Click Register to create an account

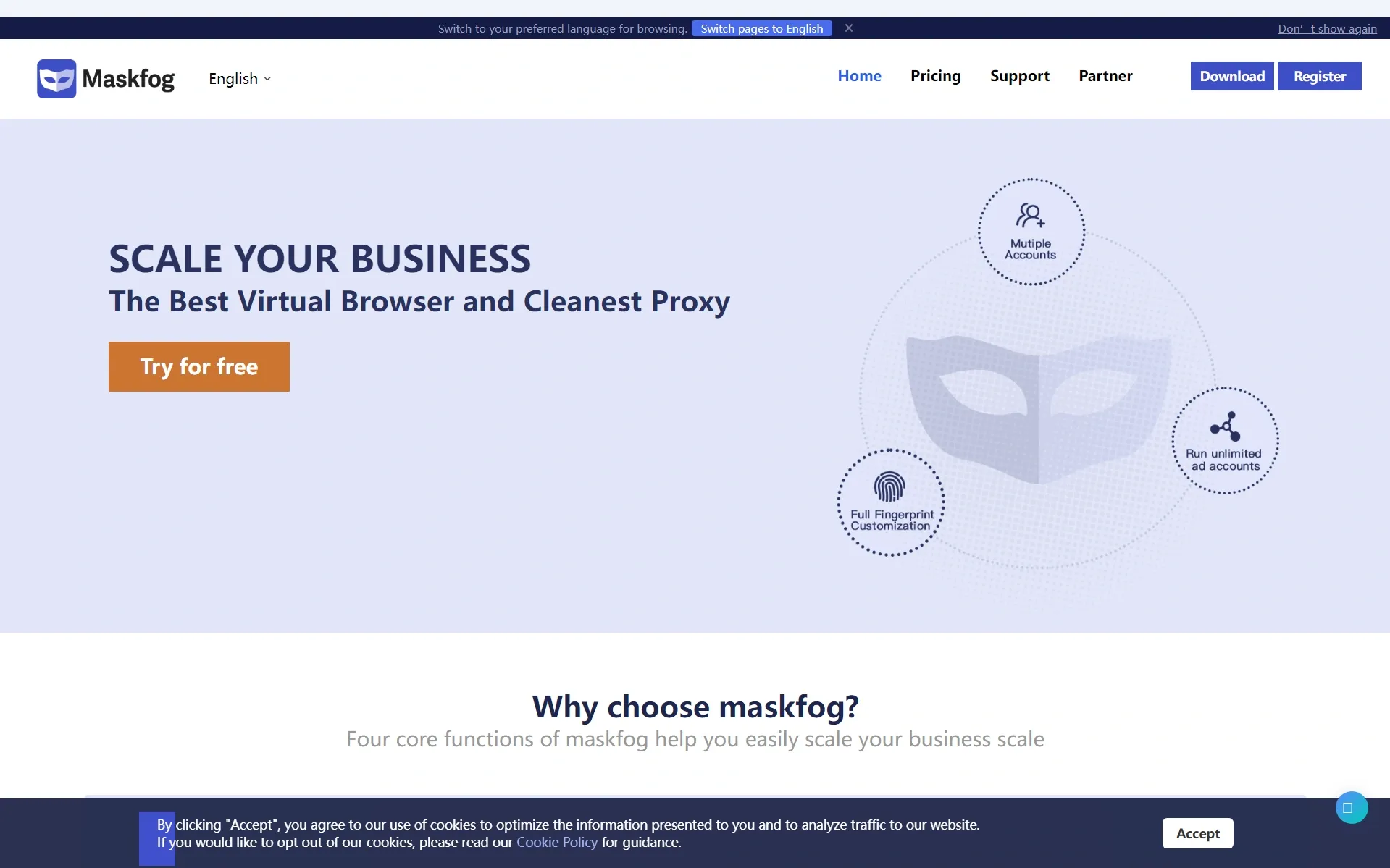click(x=1319, y=76)
